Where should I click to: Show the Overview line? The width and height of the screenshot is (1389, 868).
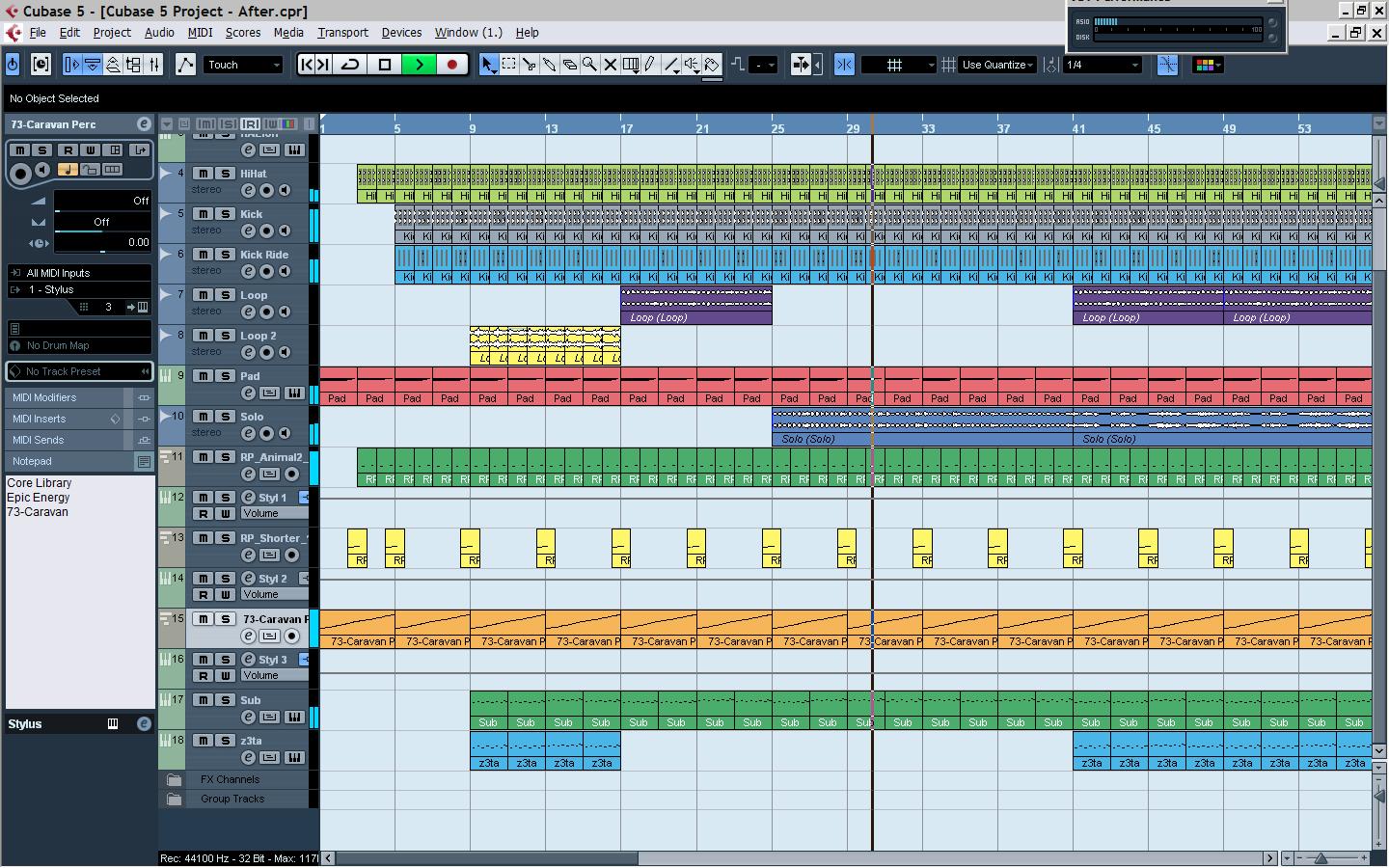pos(113,65)
